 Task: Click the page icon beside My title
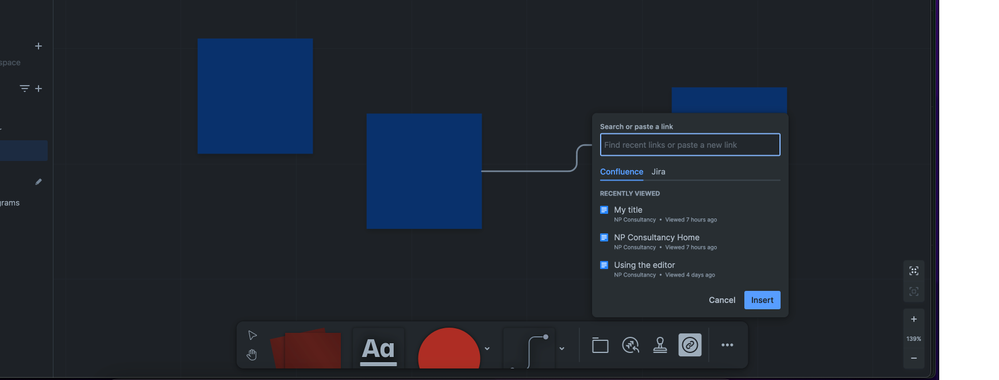point(604,210)
